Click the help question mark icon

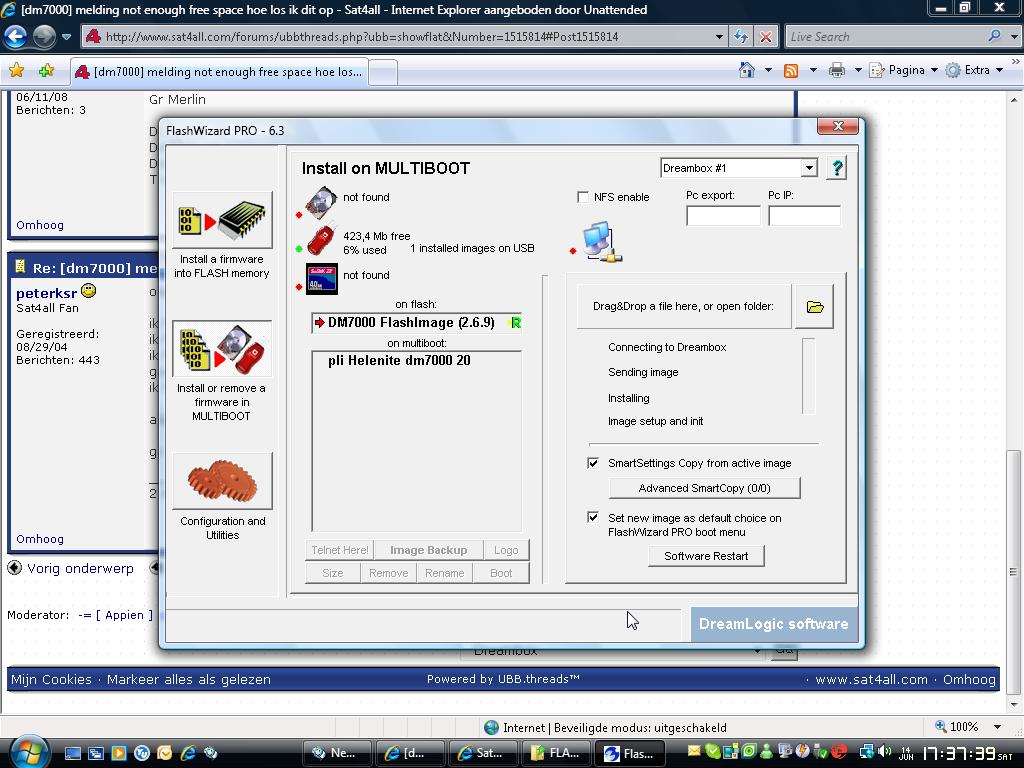click(x=837, y=168)
